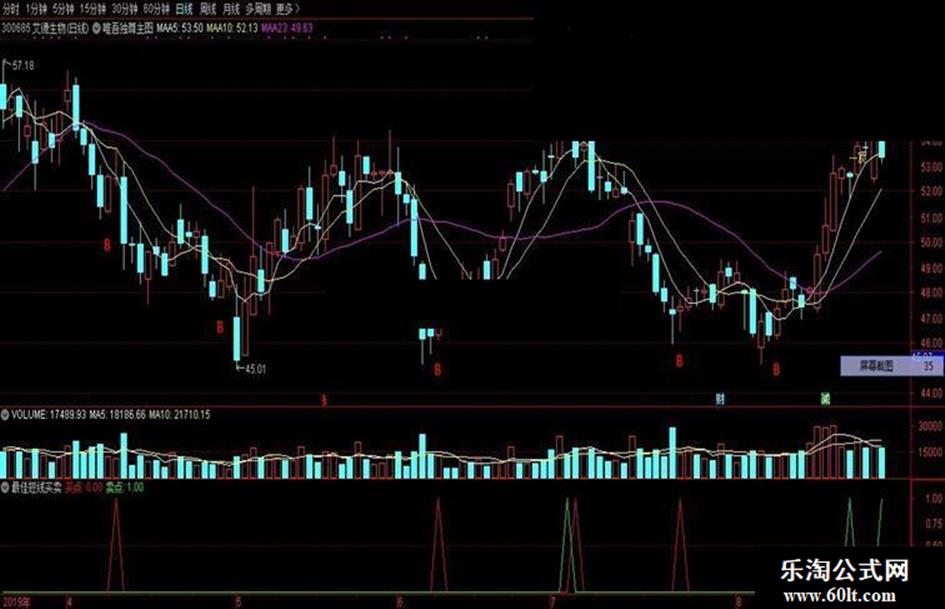Click the volume MA10: 21710.15 value
The height and width of the screenshot is (609, 945).
tap(180, 415)
